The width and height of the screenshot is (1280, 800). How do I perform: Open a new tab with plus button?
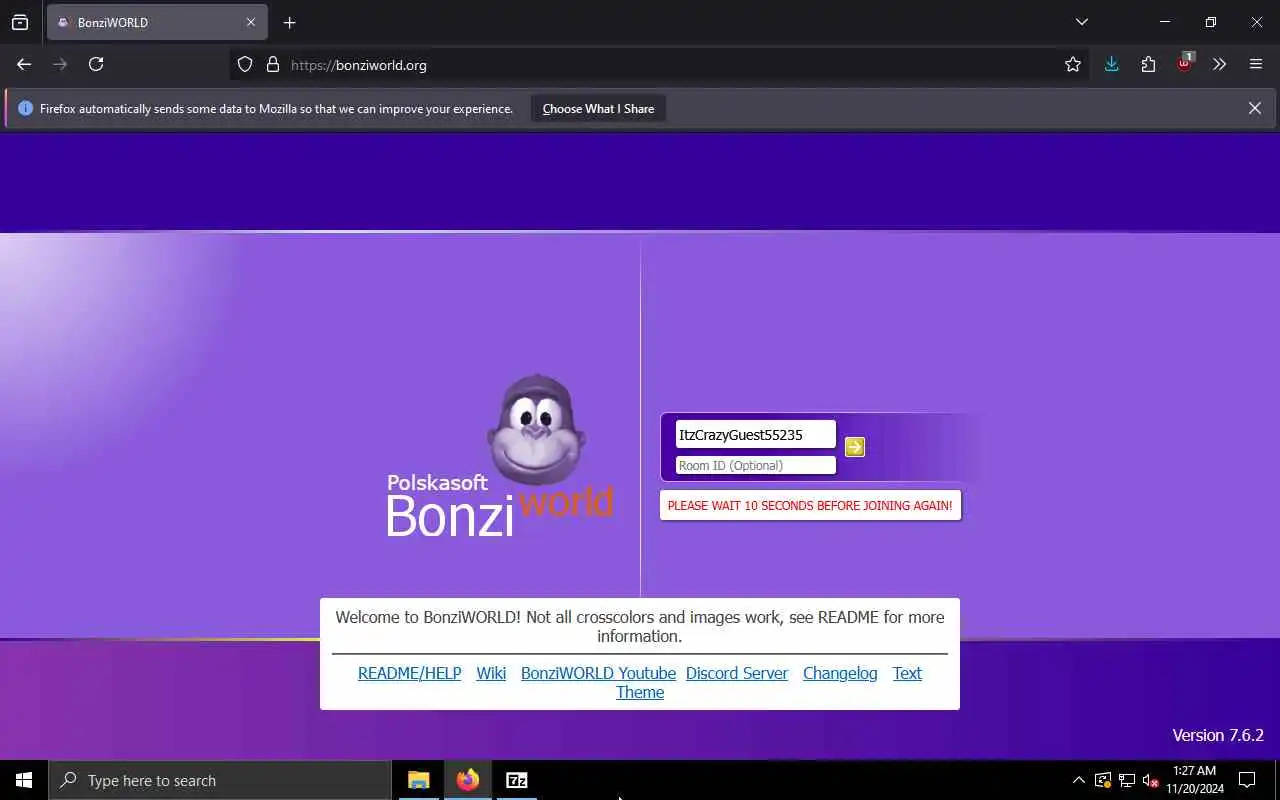coord(290,22)
